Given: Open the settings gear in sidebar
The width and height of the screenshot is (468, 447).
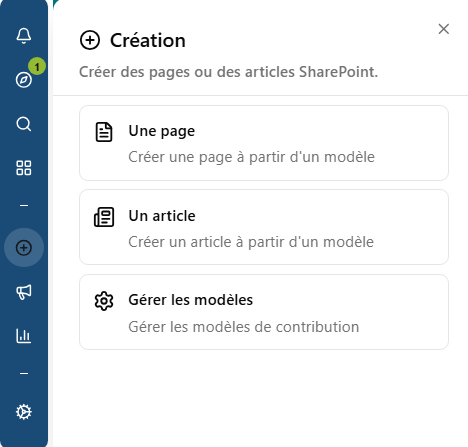Looking at the screenshot, I should coord(24,412).
